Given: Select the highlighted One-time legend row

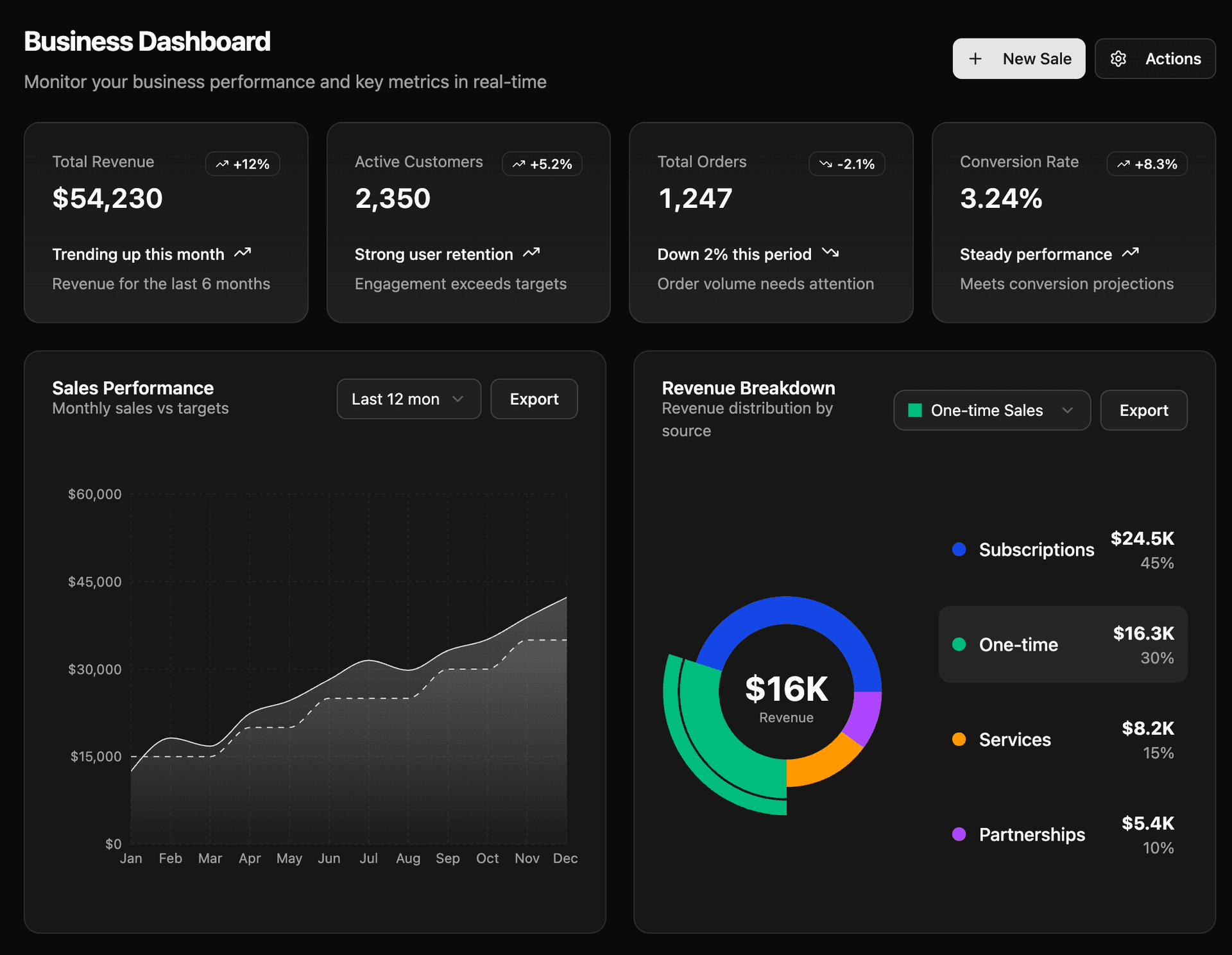Looking at the screenshot, I should point(1062,644).
